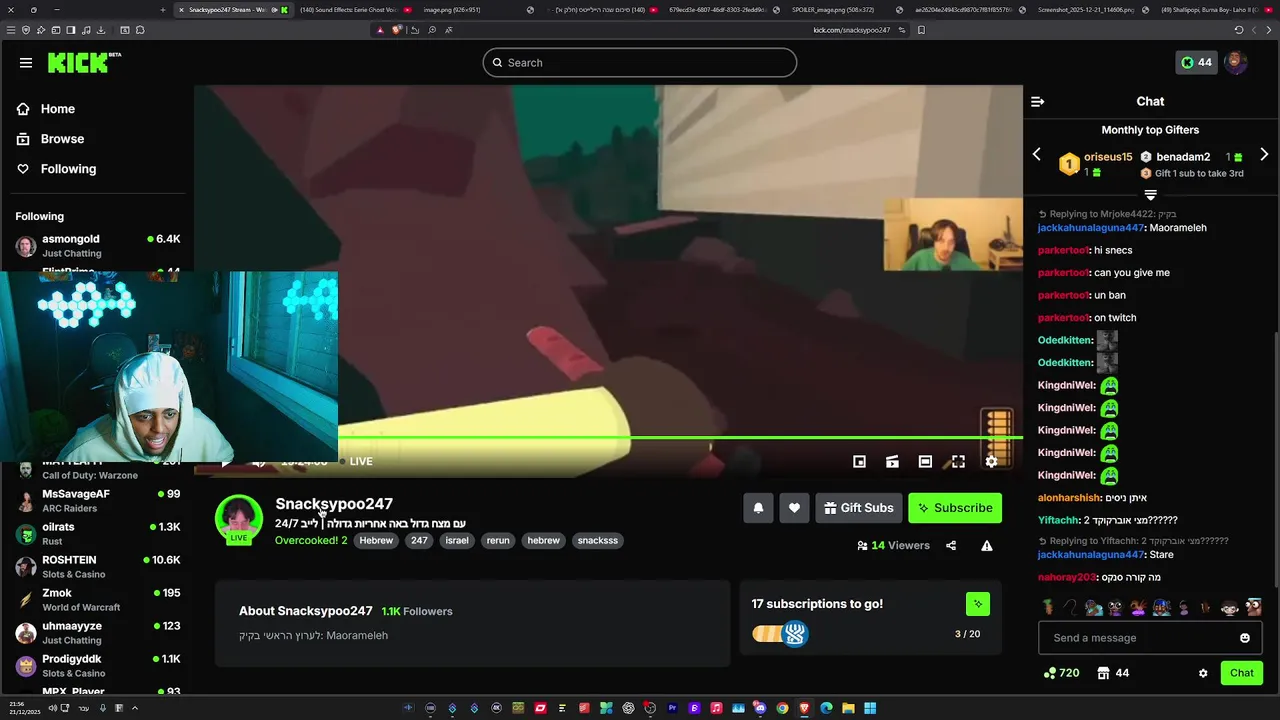Click the LIVE indicator on player
Image resolution: width=1280 pixels, height=720 pixels.
pyautogui.click(x=356, y=461)
